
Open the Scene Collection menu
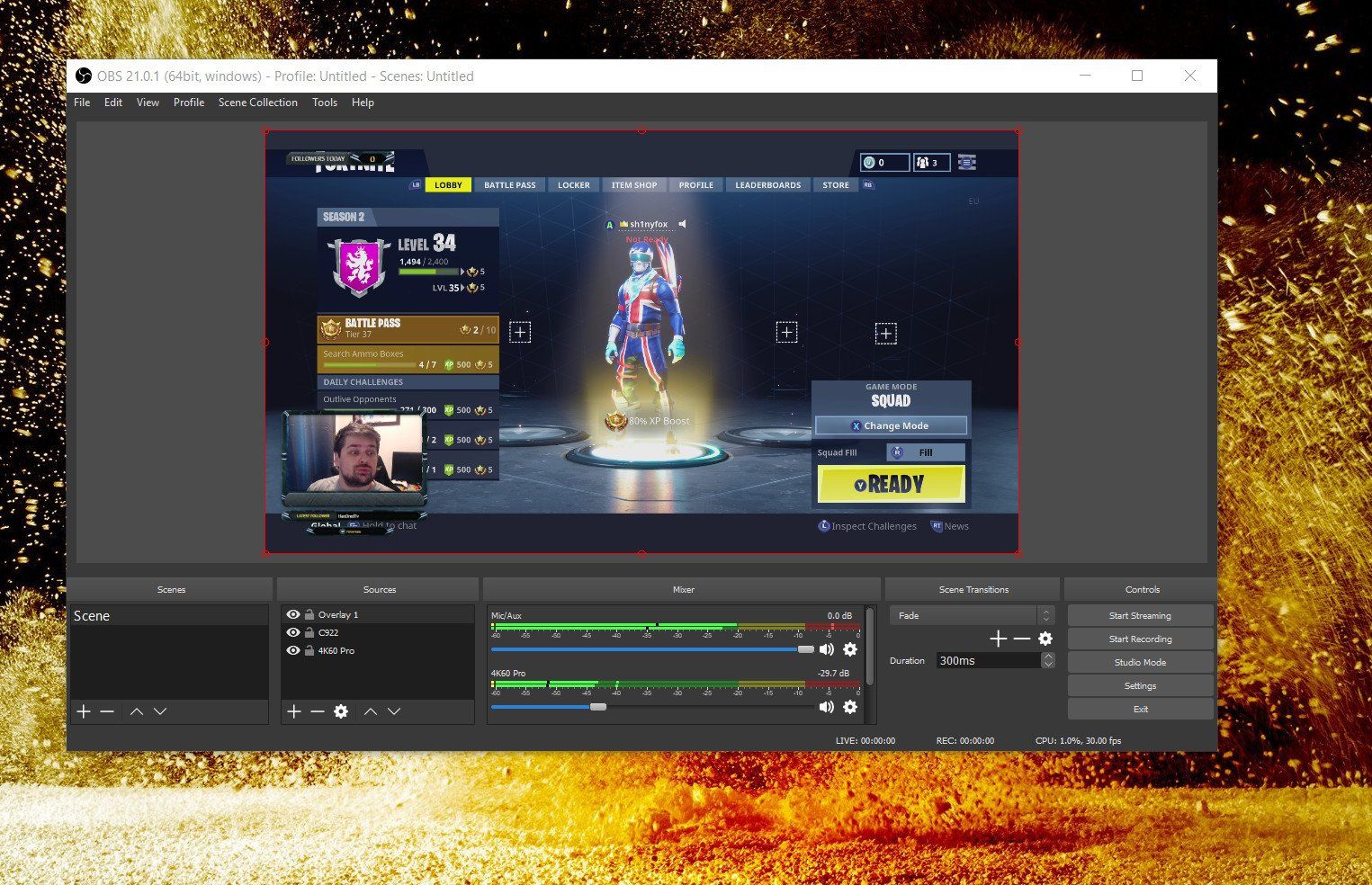(257, 103)
